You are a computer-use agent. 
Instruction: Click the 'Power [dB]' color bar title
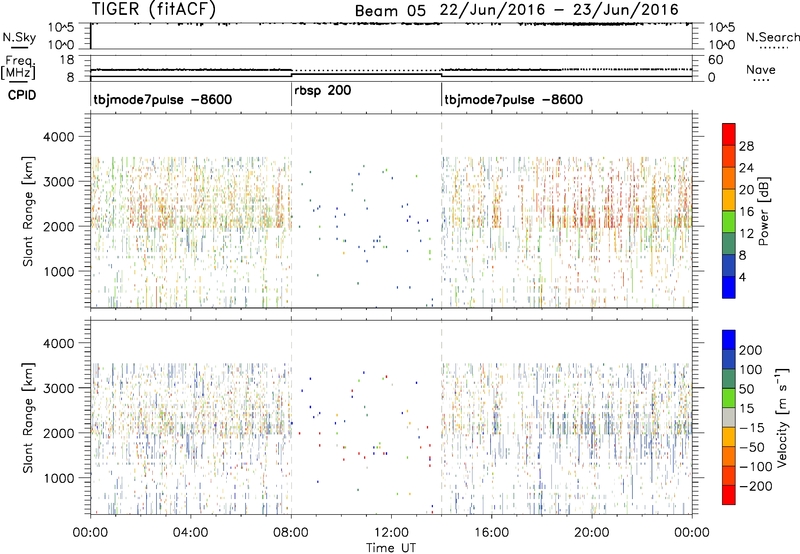click(x=764, y=211)
